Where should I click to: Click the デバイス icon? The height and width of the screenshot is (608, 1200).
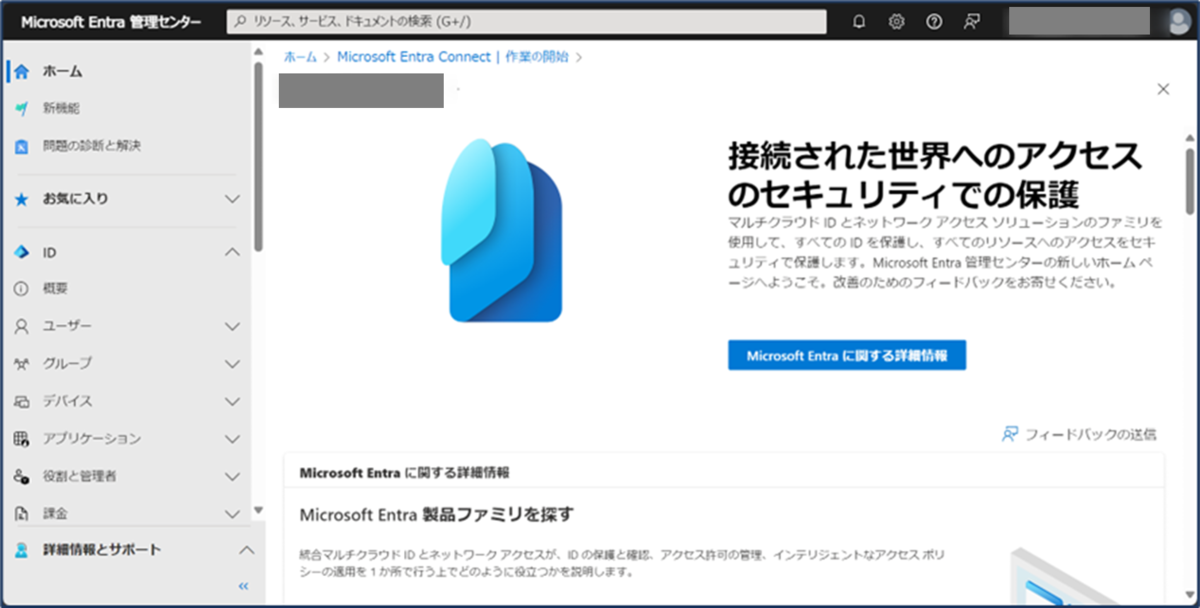22,402
